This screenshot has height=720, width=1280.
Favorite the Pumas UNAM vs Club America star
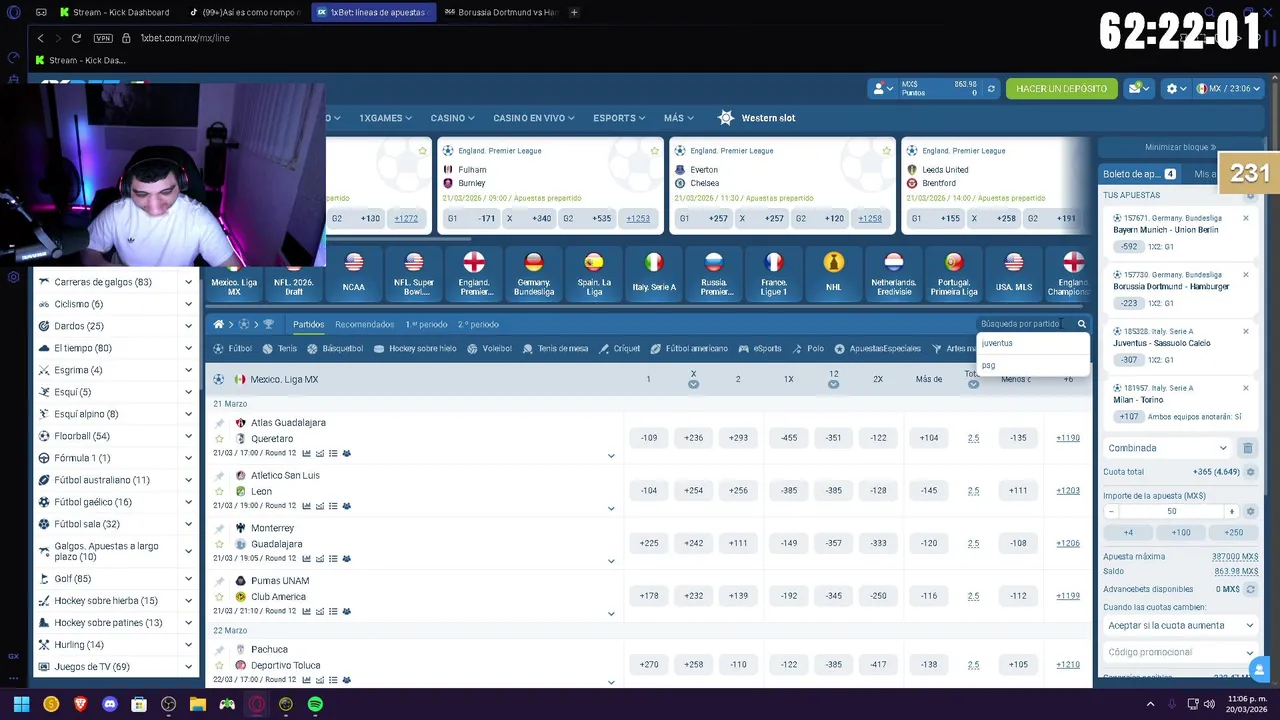219,596
